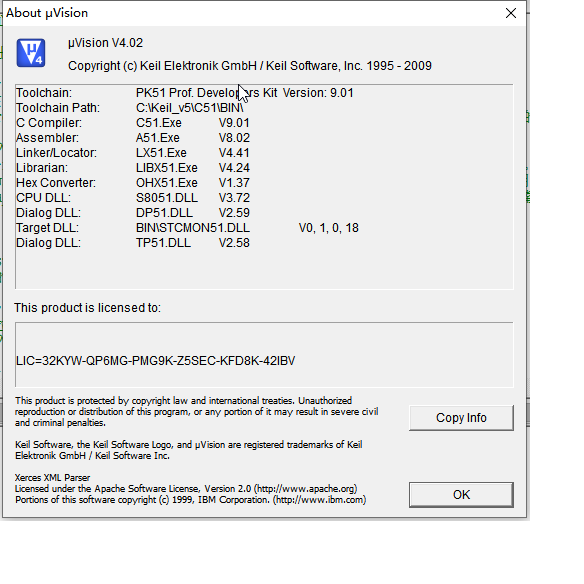Image resolution: width=584 pixels, height=584 pixels.
Task: Click version 'V0, 1, 0, 18' text
Action: click(328, 228)
